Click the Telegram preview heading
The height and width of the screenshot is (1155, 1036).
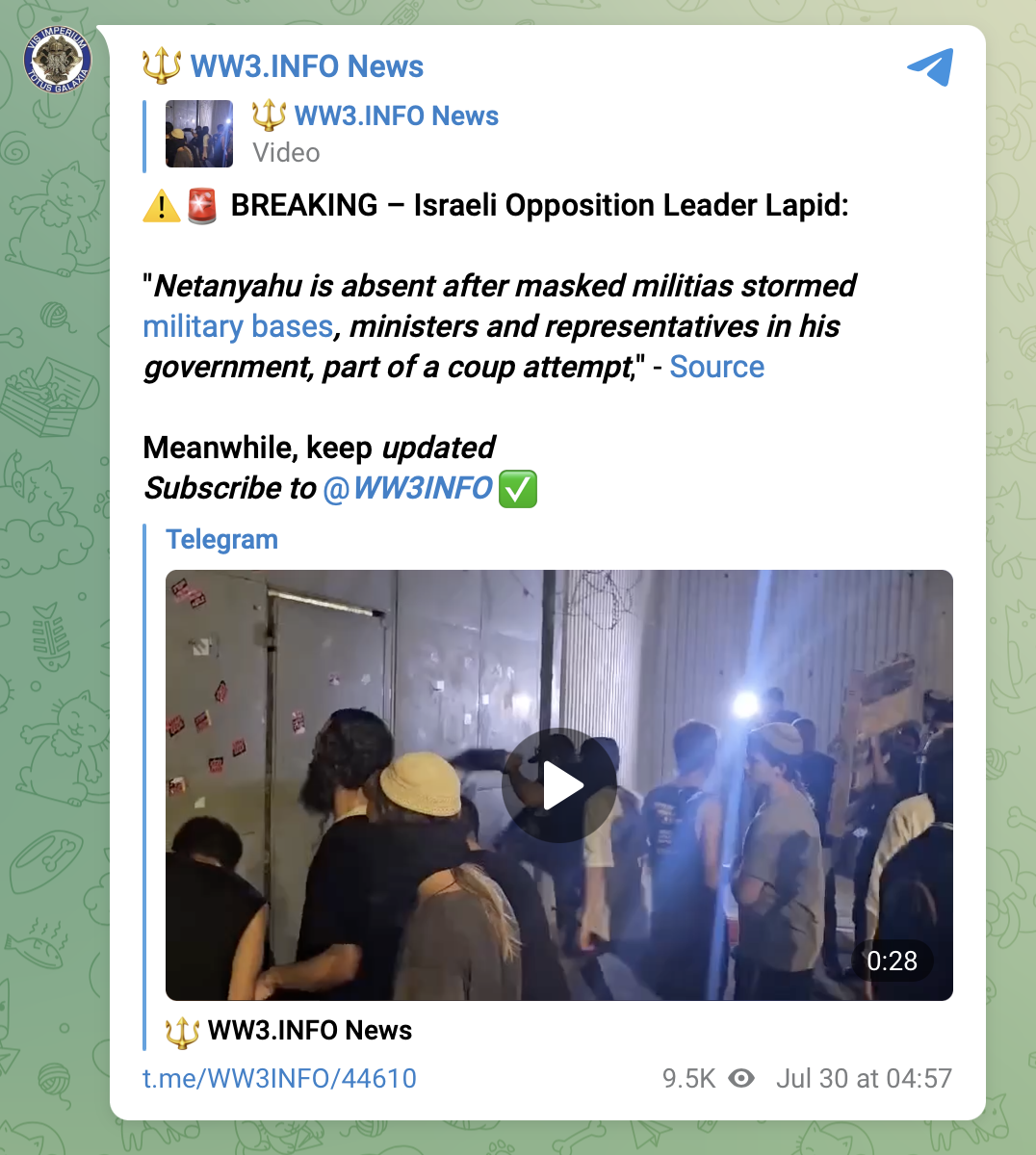(x=221, y=539)
